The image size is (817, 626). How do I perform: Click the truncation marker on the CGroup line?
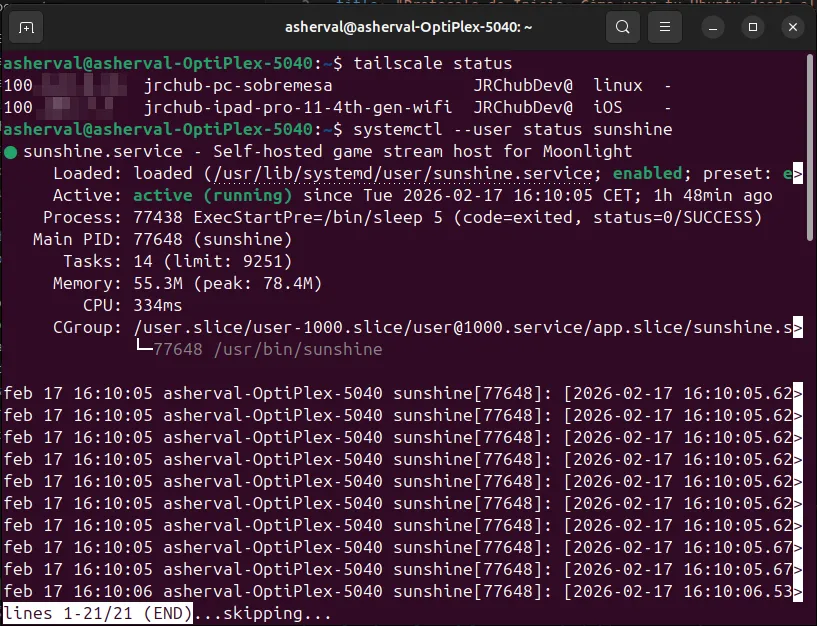(798, 327)
